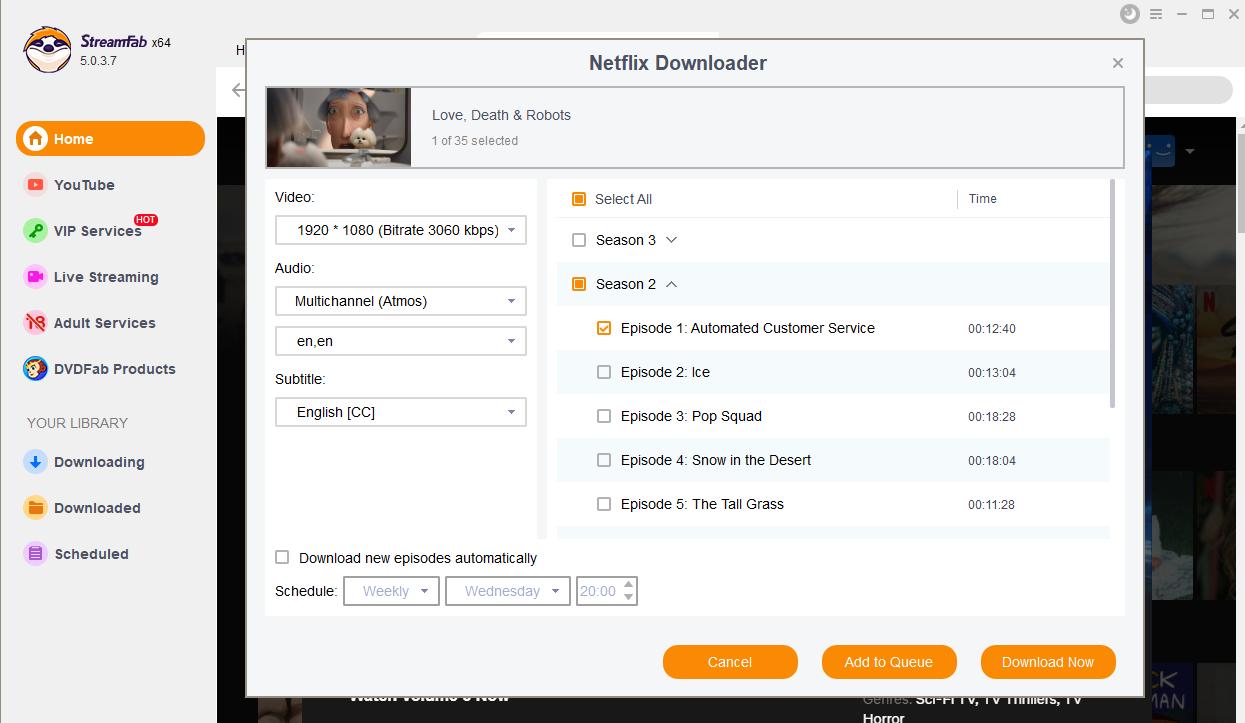This screenshot has width=1245, height=723.
Task: Click the 00:18:28 duration text
Action: coord(992,417)
